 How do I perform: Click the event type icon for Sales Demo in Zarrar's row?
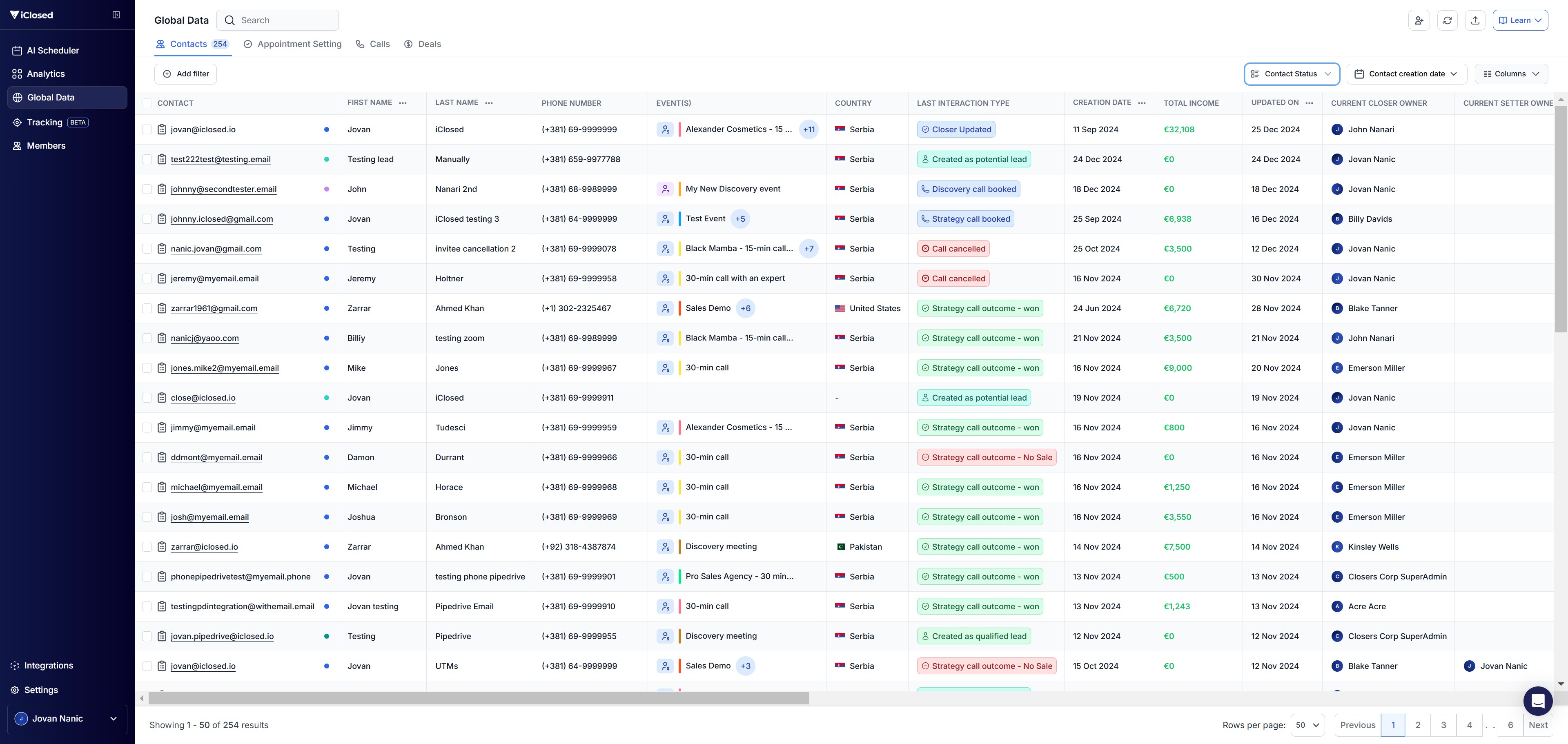pyautogui.click(x=665, y=308)
